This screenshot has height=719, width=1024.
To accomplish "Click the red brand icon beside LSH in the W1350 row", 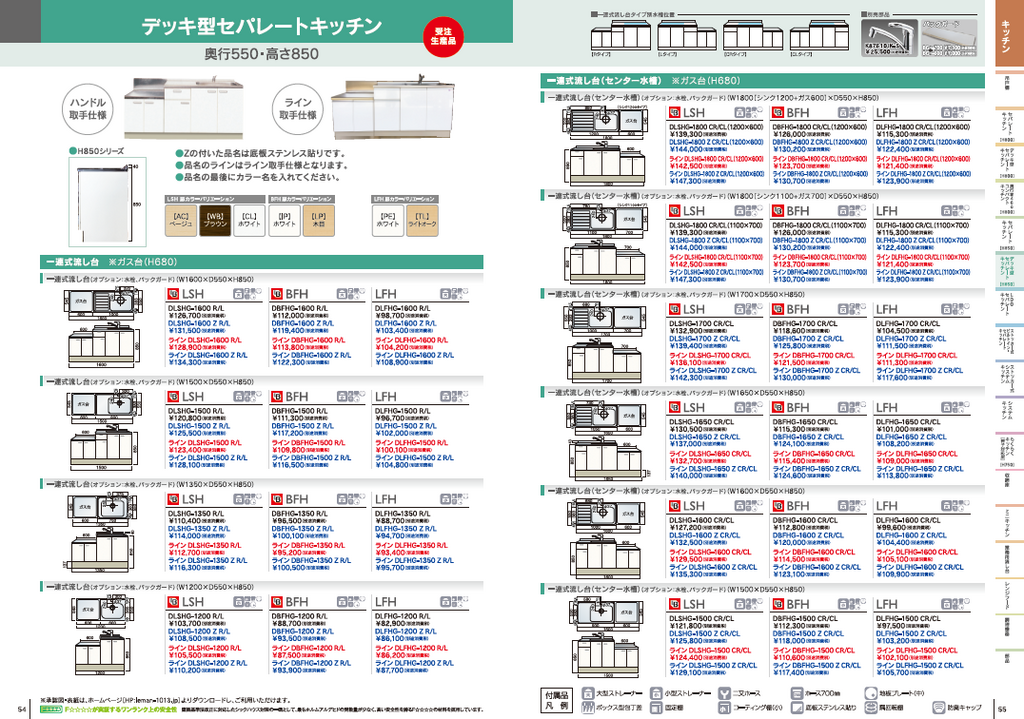I will 173,500.
